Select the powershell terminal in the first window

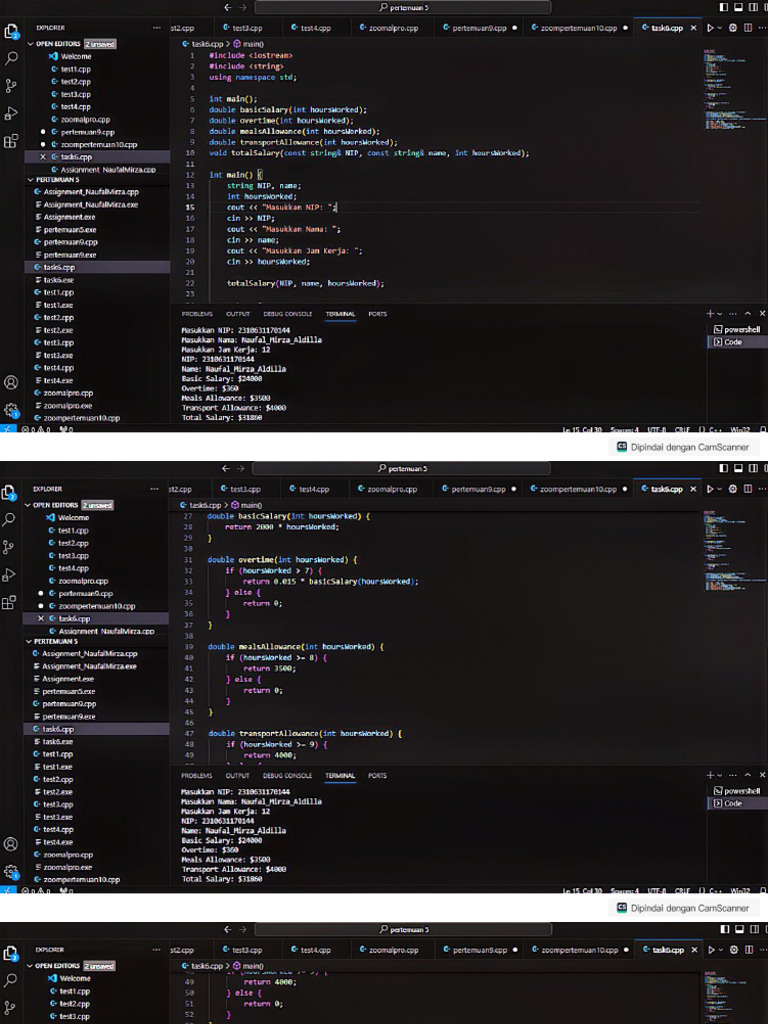737,330
